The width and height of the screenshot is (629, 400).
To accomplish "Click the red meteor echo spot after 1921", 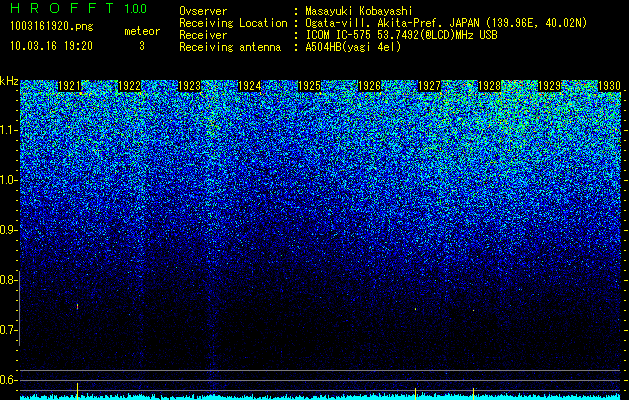I will [x=77, y=307].
